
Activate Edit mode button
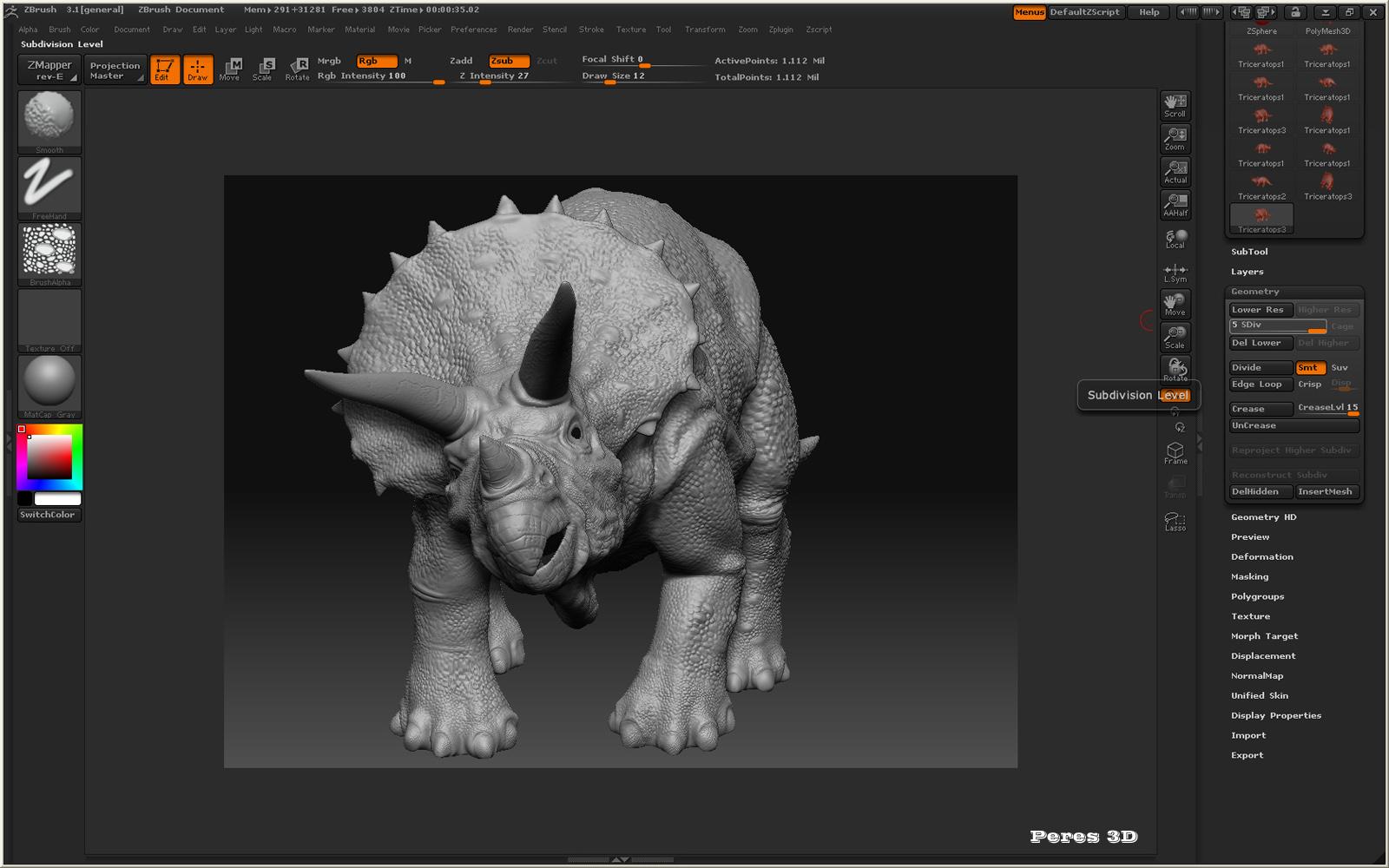coord(163,69)
